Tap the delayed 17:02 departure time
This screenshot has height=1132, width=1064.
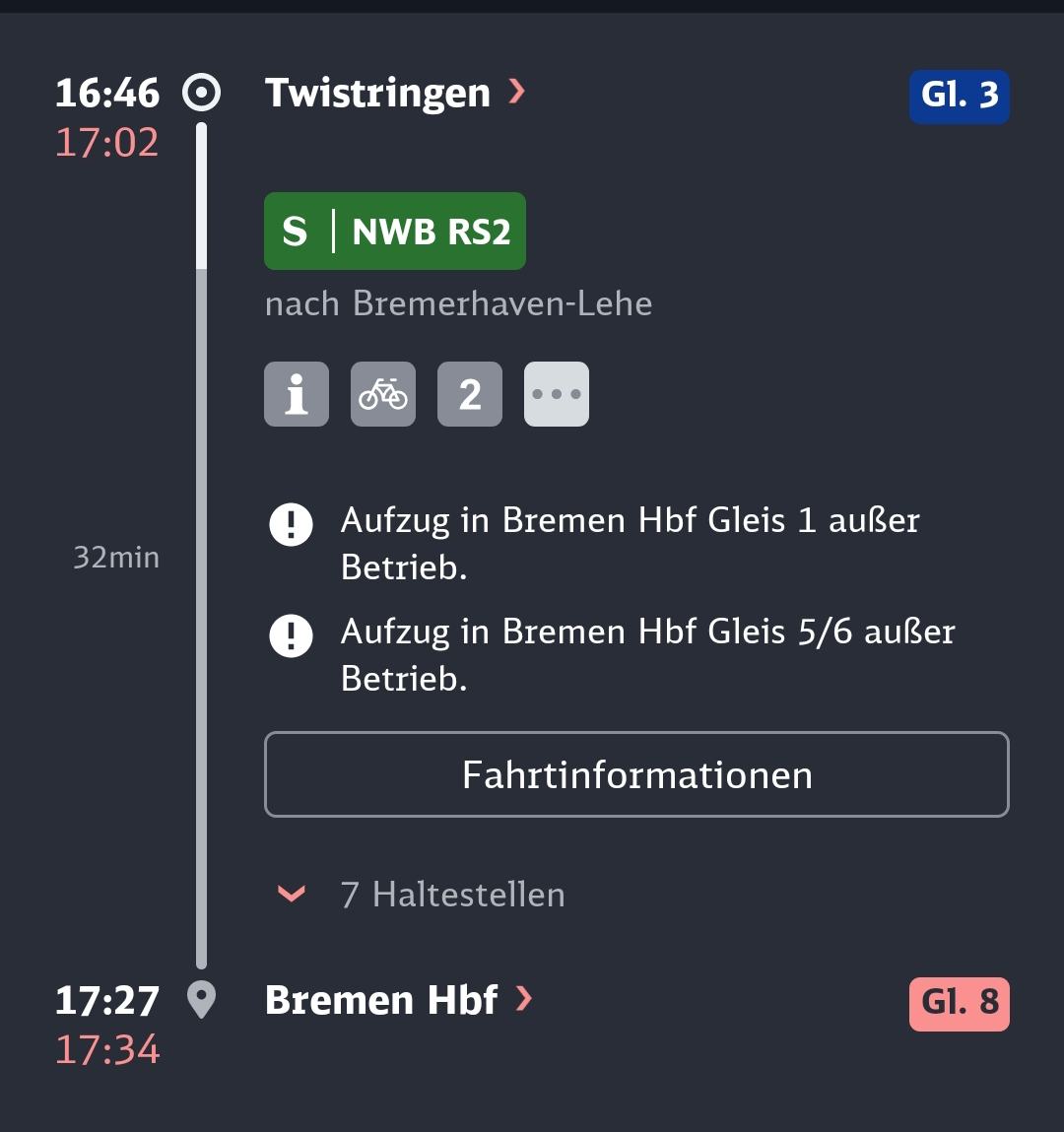[x=106, y=143]
